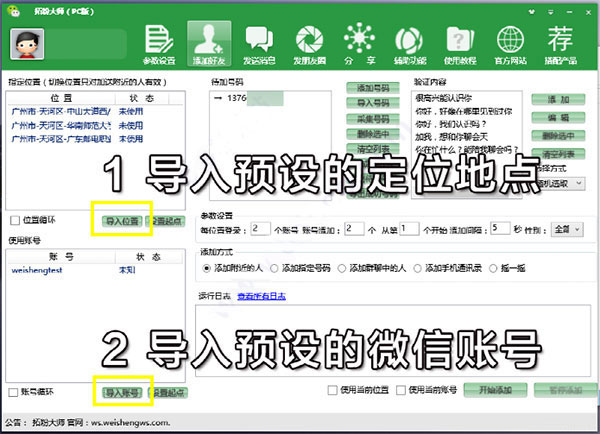Click the 账号添加 count input field

354,229
